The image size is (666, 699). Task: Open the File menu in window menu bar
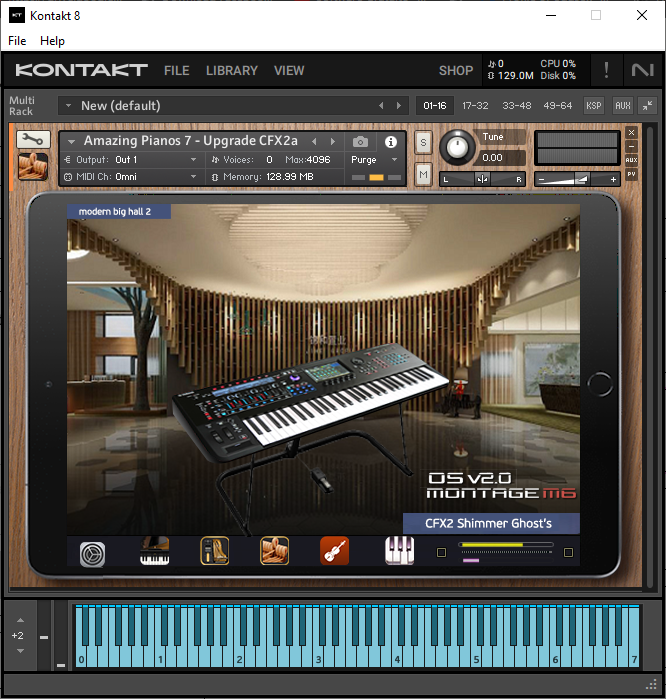tap(17, 41)
